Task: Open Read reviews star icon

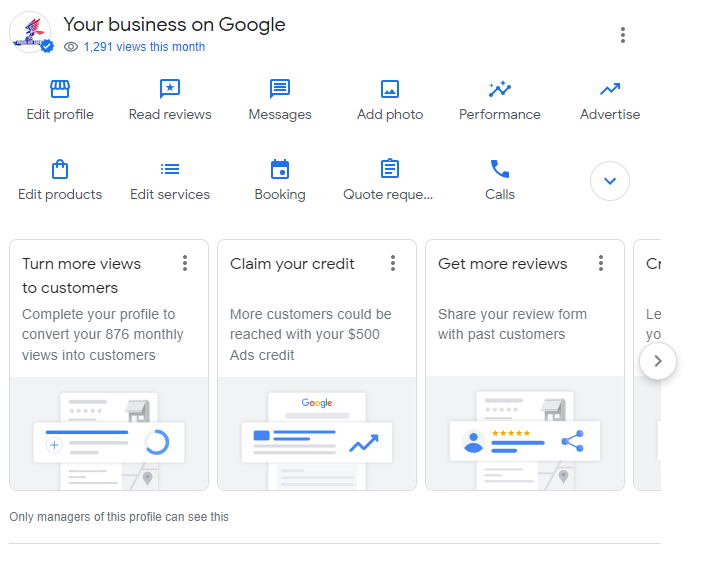Action: (x=170, y=89)
